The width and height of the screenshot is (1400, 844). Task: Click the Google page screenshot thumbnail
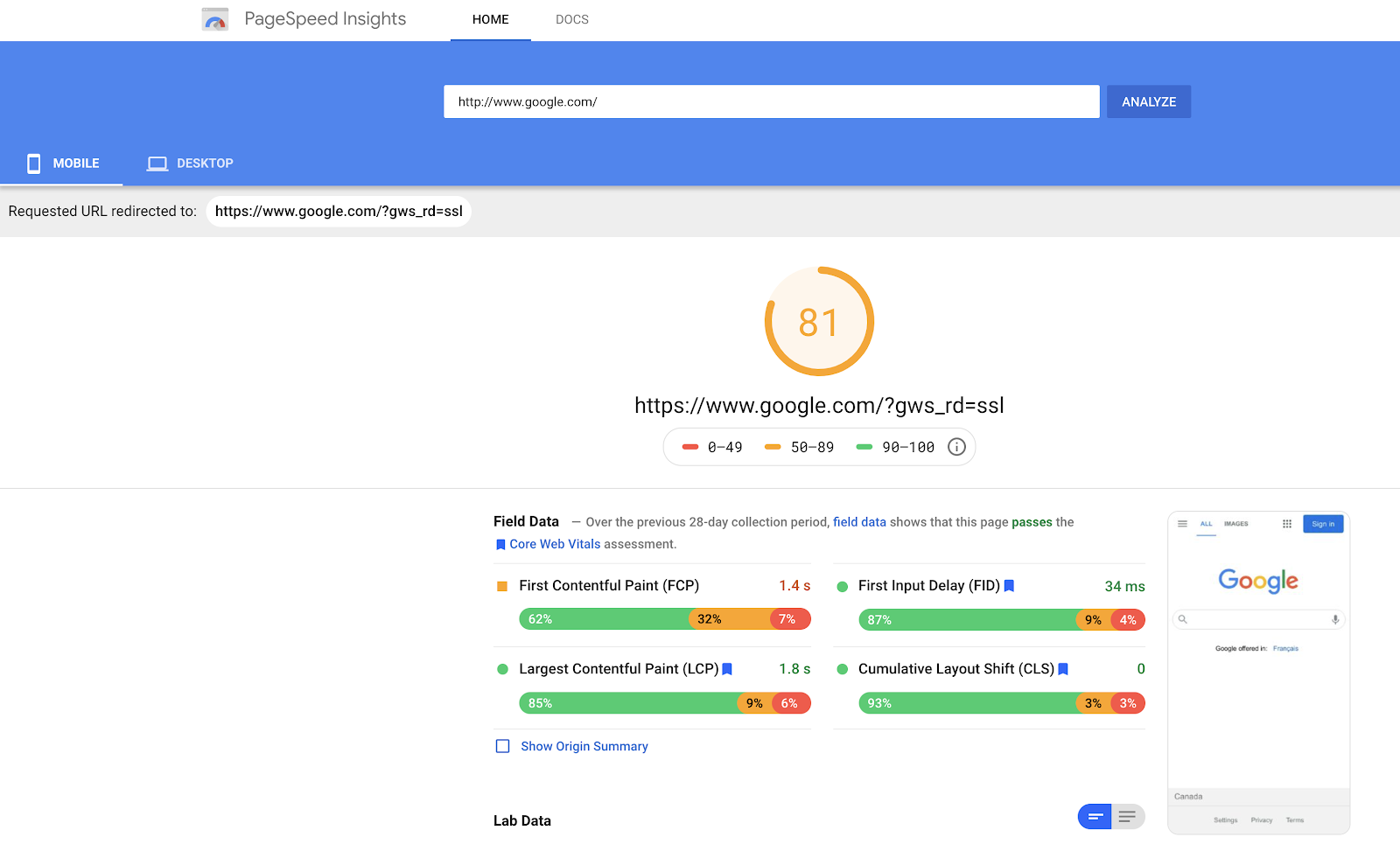tap(1259, 673)
